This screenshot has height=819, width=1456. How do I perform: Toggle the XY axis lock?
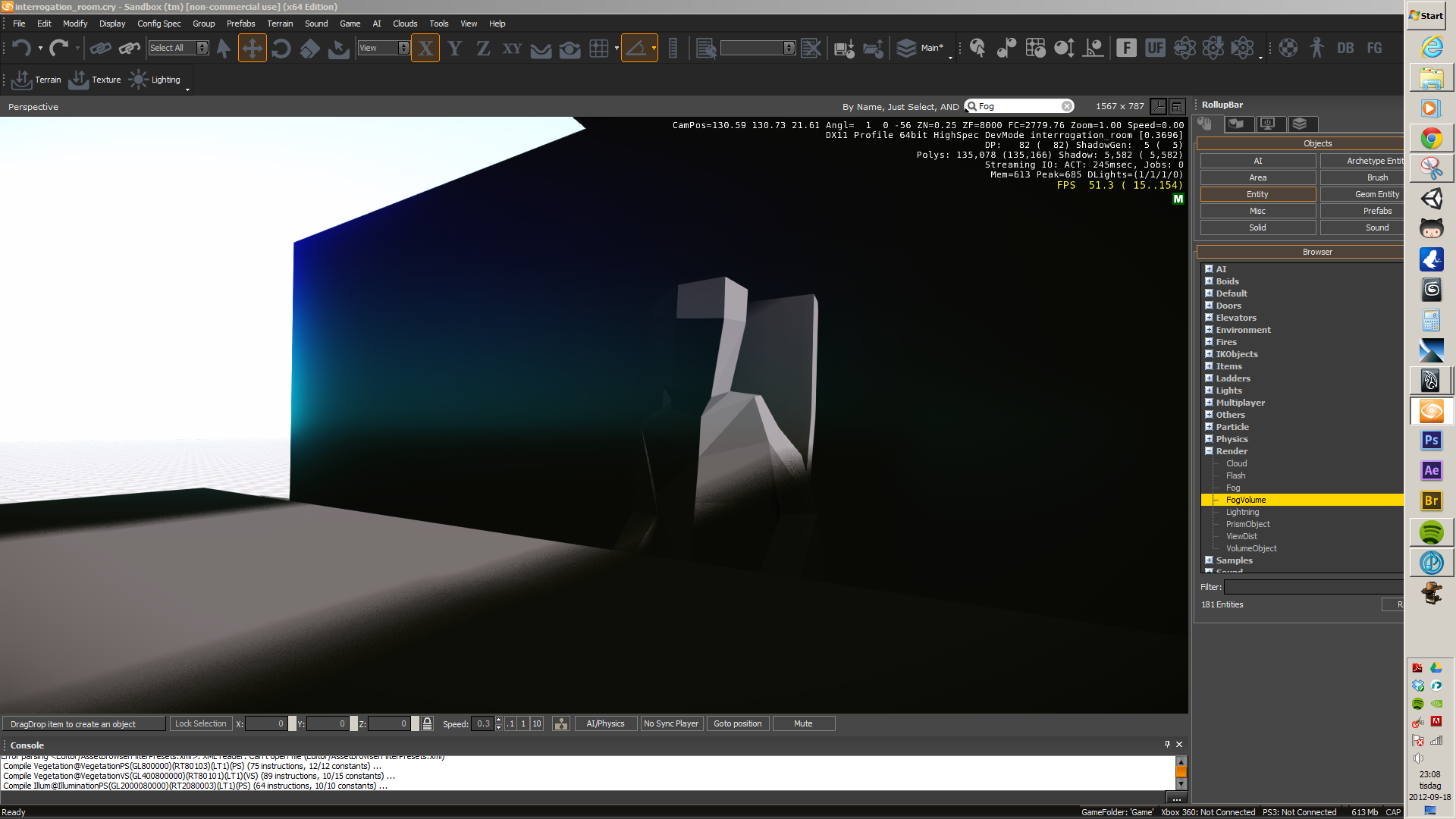pos(512,49)
